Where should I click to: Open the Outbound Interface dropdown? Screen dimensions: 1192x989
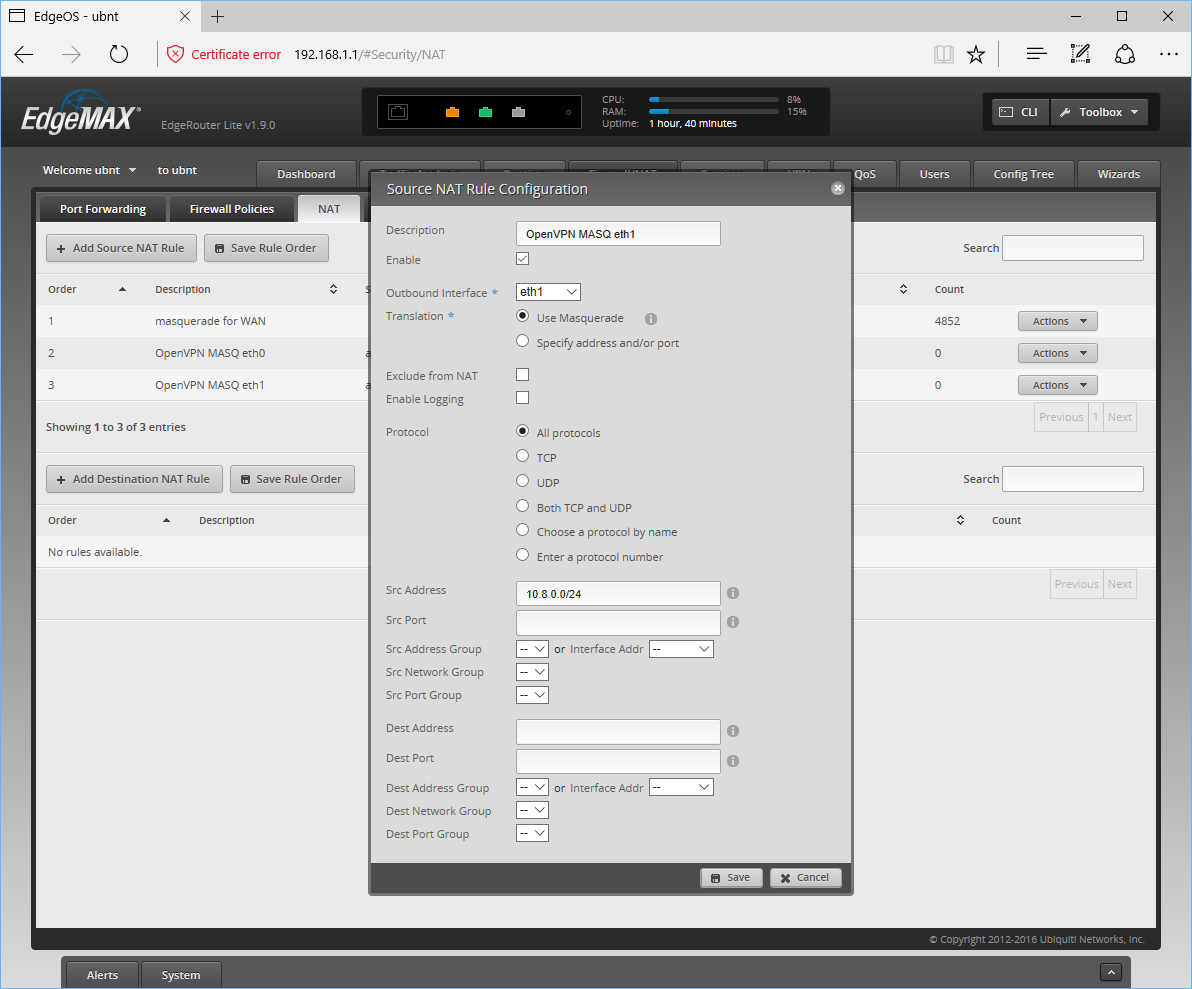548,292
